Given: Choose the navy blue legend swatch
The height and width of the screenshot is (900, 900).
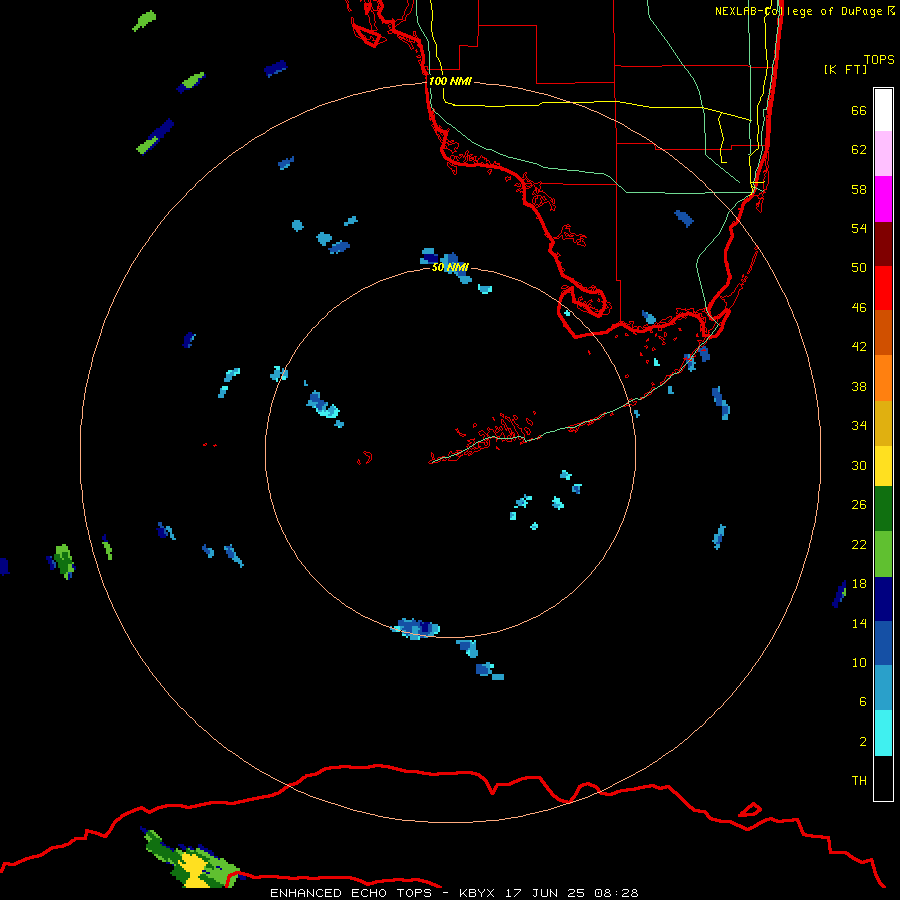Looking at the screenshot, I should [x=883, y=599].
